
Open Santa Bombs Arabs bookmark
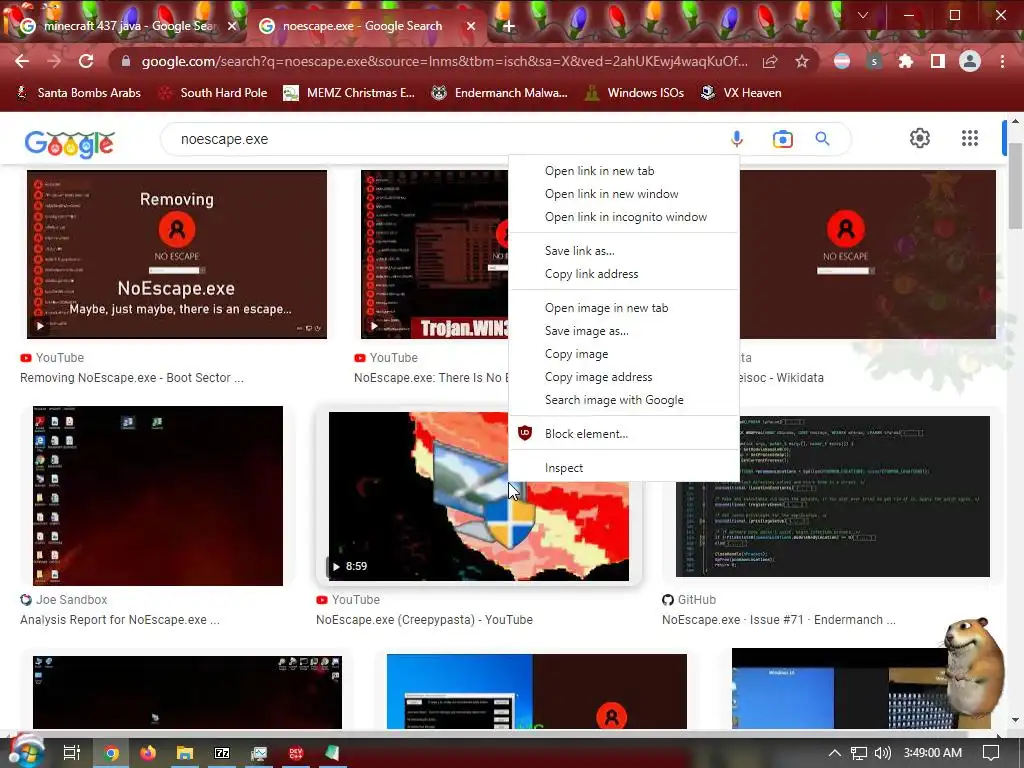(78, 93)
